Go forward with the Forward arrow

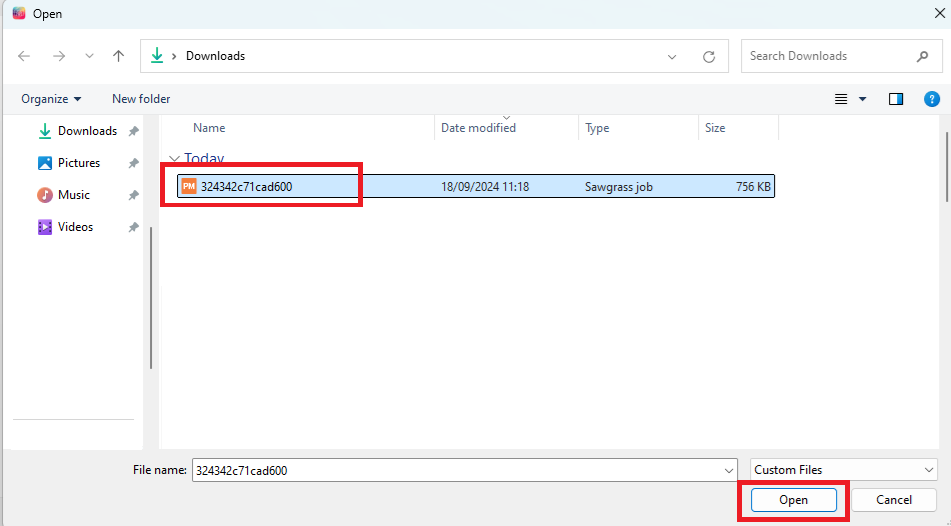coord(59,56)
